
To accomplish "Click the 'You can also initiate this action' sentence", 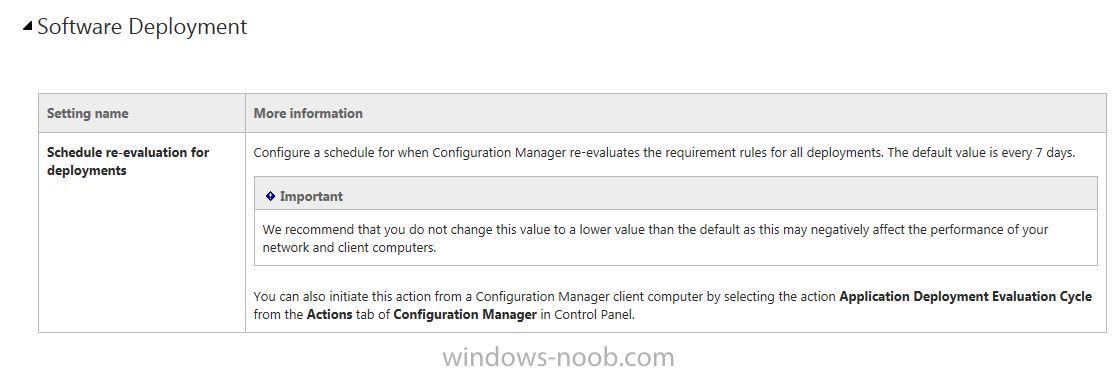I will (672, 305).
